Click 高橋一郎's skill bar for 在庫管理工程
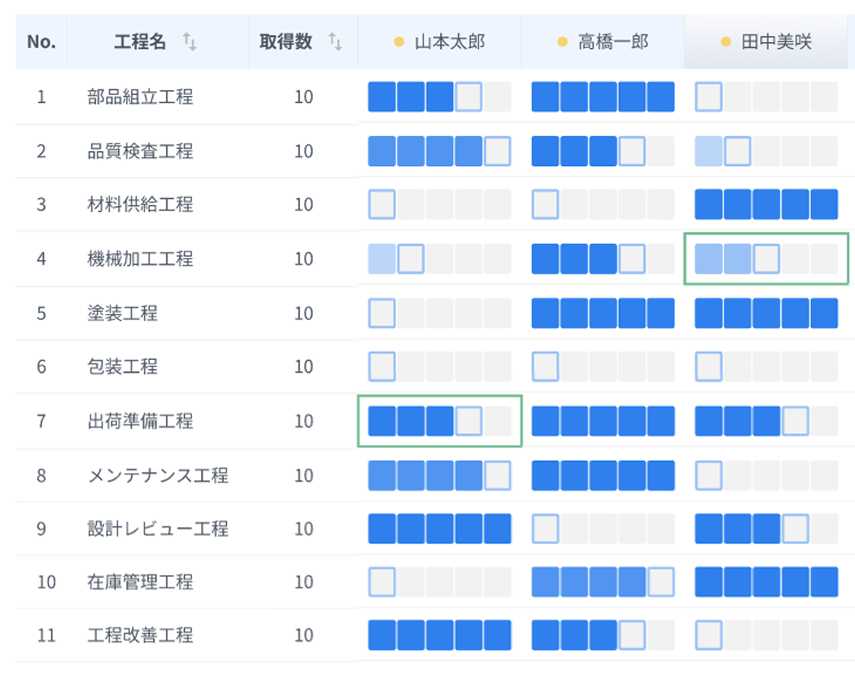 click(x=603, y=582)
